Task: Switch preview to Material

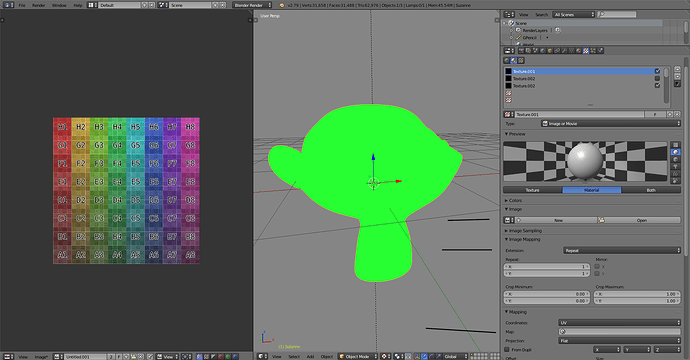Action: [592, 190]
